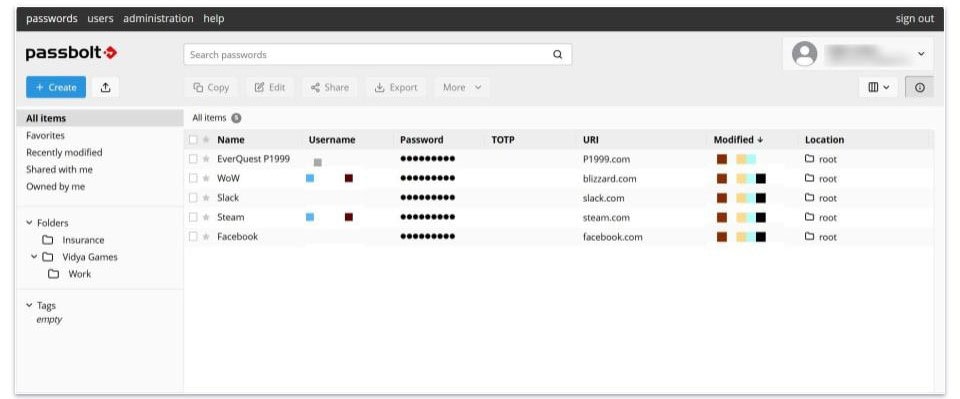Image resolution: width=960 pixels, height=399 pixels.
Task: Click the Export button
Action: [x=396, y=88]
